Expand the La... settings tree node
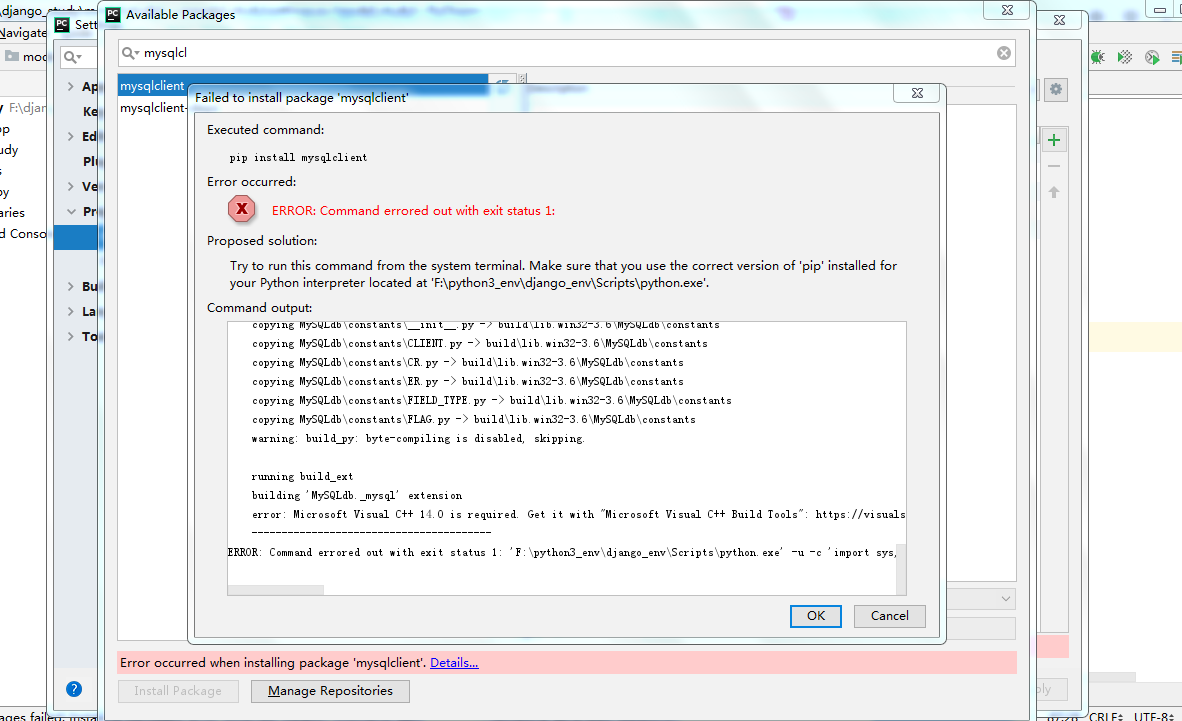 click(70, 311)
